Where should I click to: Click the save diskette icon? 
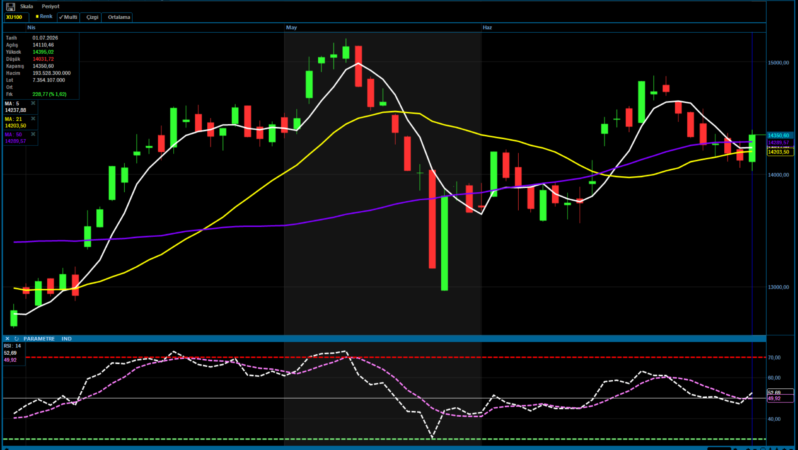coord(10,7)
